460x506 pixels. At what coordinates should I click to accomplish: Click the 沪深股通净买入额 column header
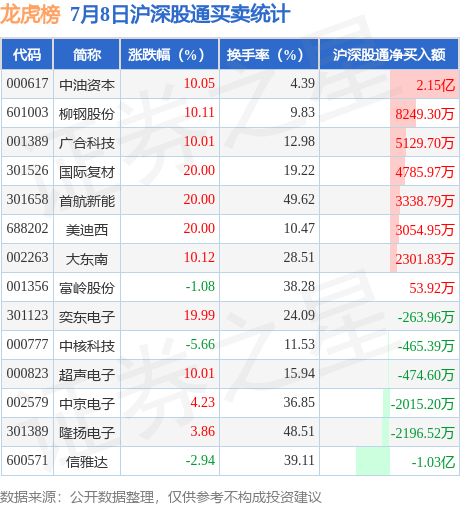(x=389, y=54)
